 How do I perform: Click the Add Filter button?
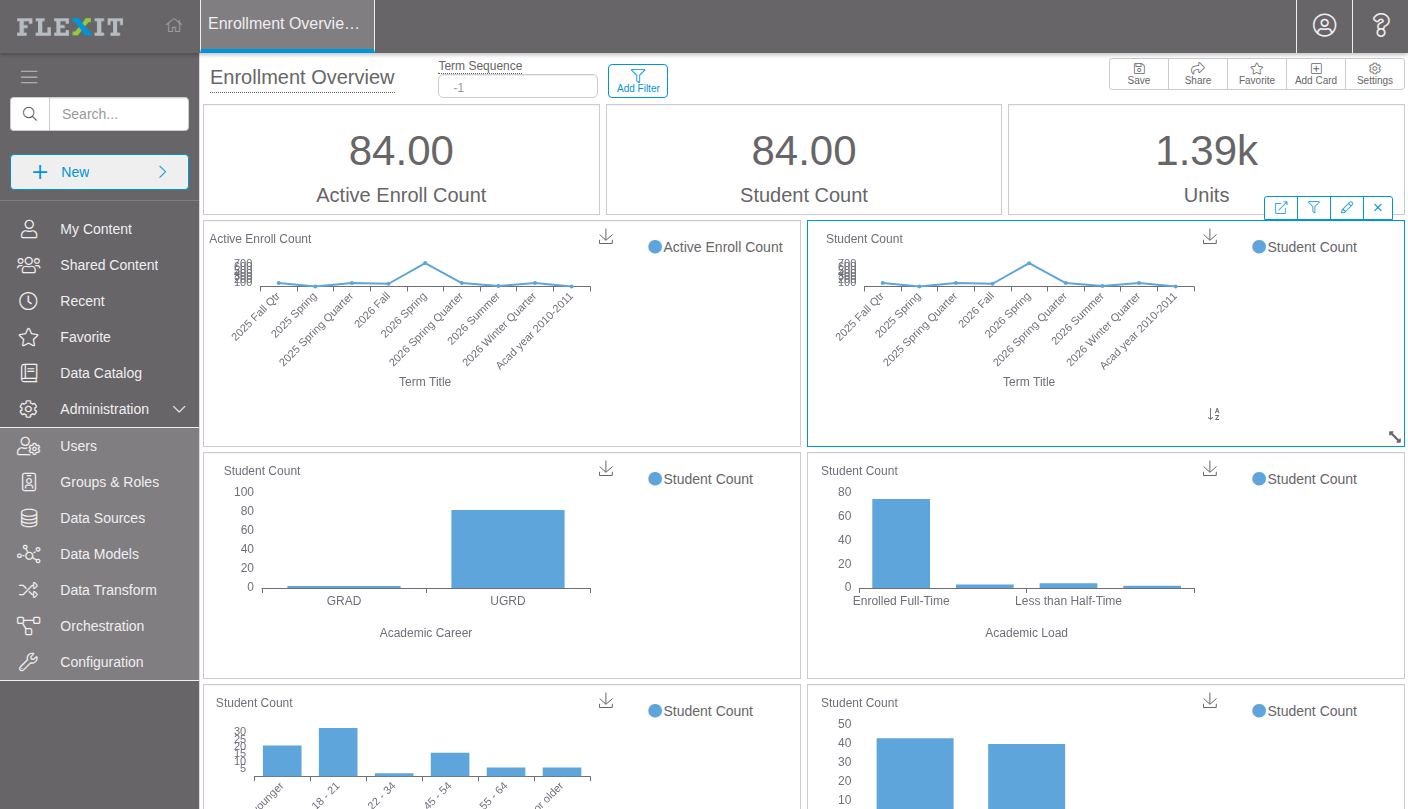[x=638, y=81]
